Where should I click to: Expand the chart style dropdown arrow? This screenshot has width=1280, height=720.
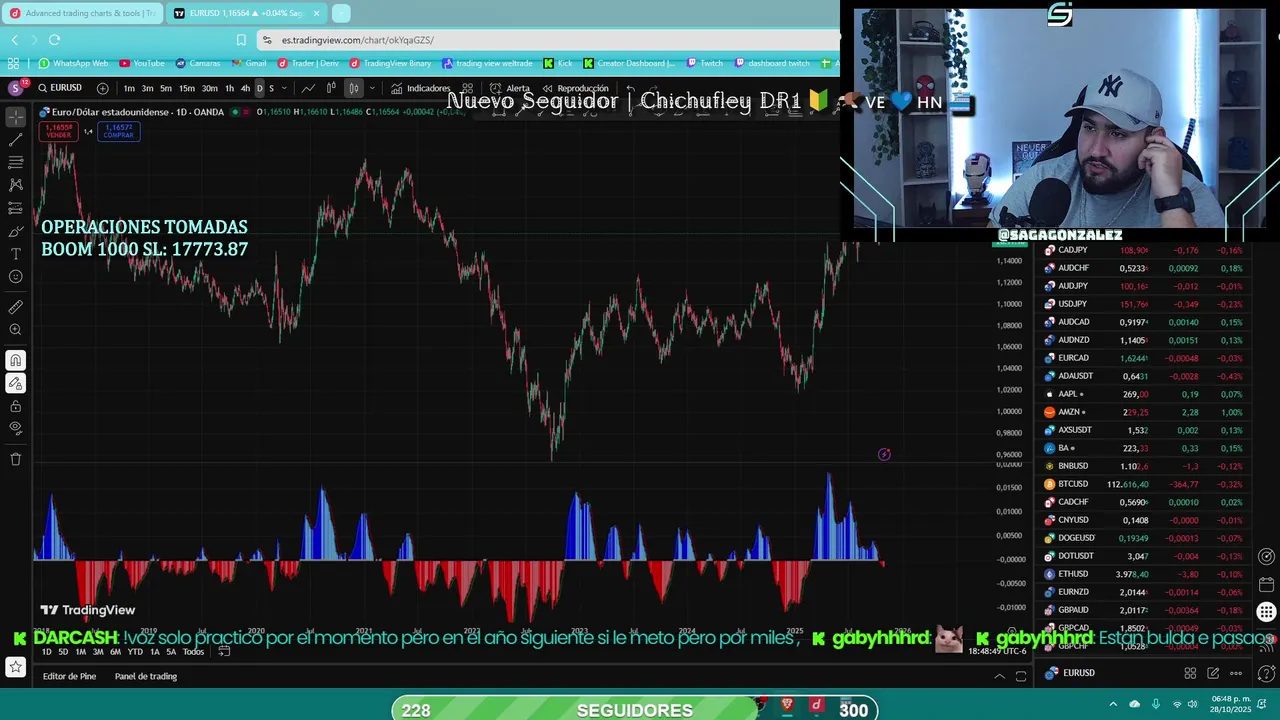[372, 88]
